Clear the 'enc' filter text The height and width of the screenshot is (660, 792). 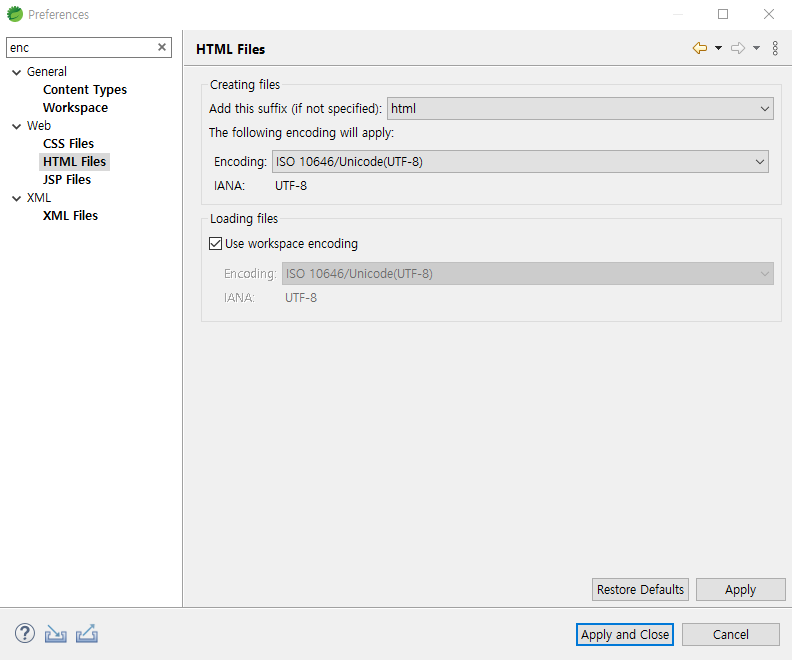click(x=162, y=47)
